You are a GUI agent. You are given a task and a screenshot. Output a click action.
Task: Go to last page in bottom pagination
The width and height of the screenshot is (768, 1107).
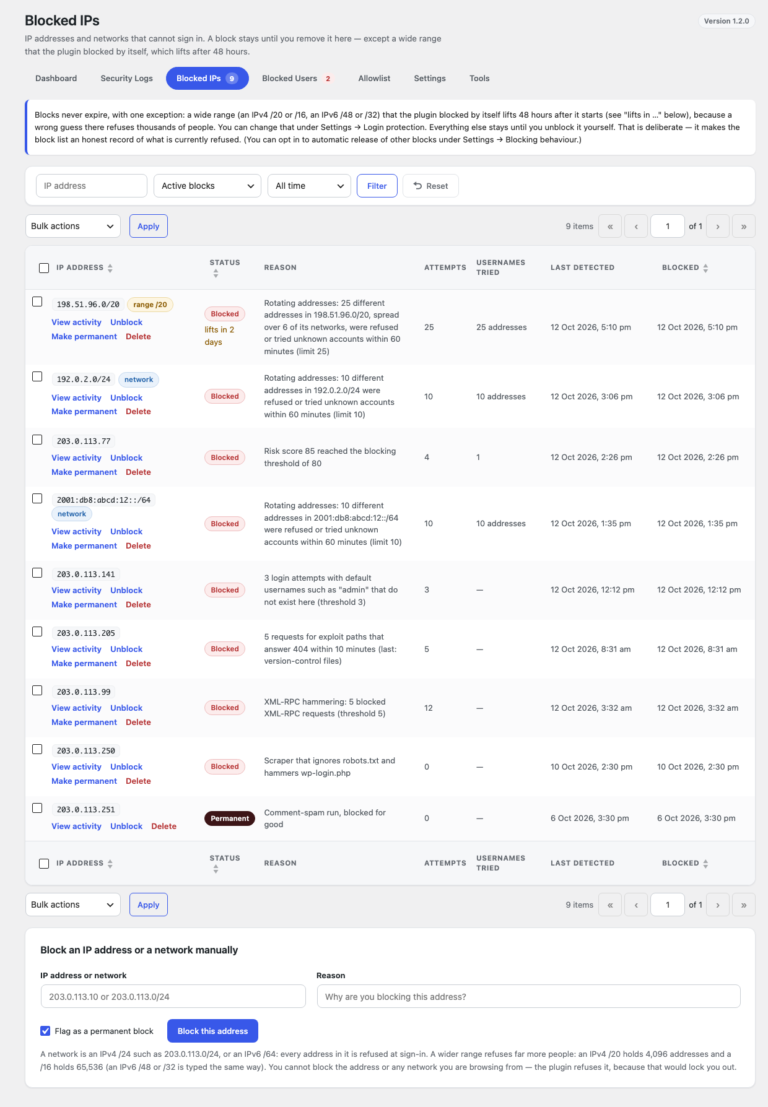(743, 904)
